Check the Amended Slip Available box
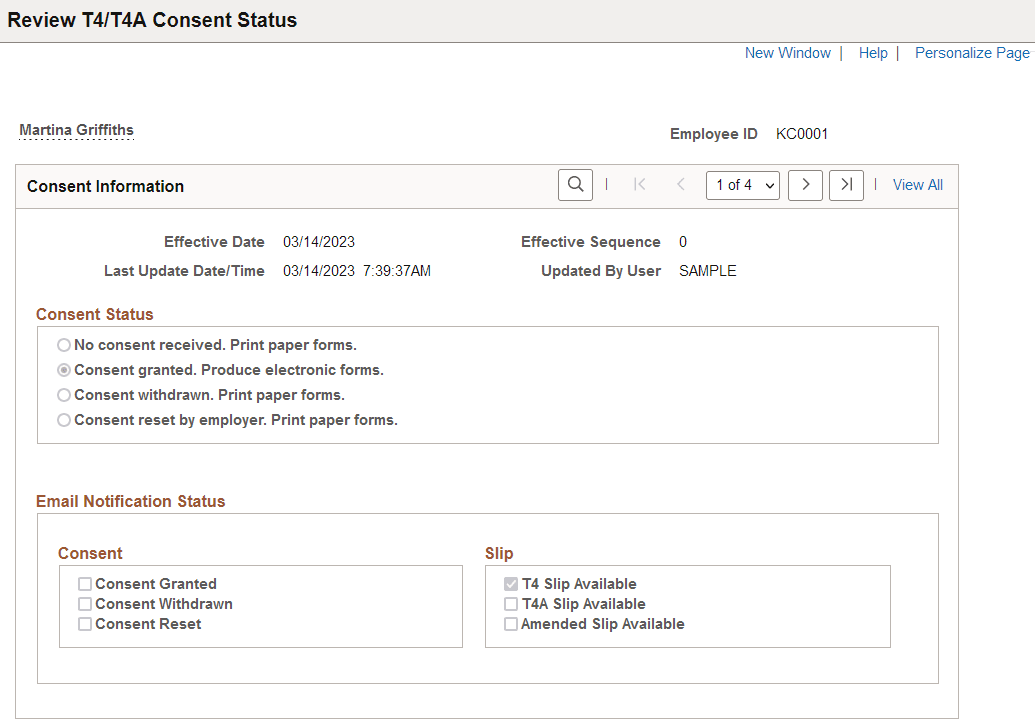This screenshot has width=1035, height=724. (x=511, y=623)
